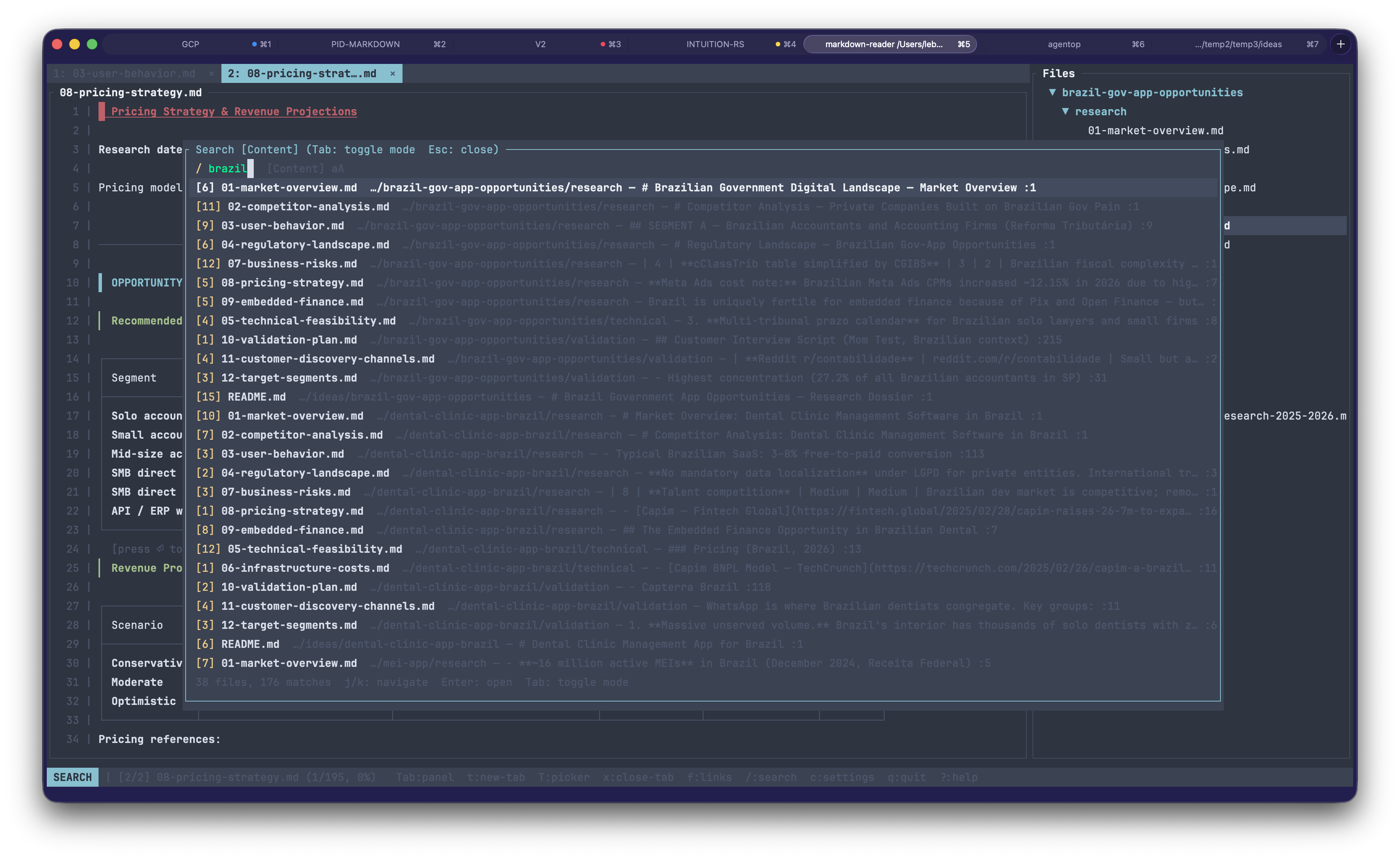Collapse the research folder in the Files panel
Viewport: 1400px width, 859px height.
[1066, 111]
